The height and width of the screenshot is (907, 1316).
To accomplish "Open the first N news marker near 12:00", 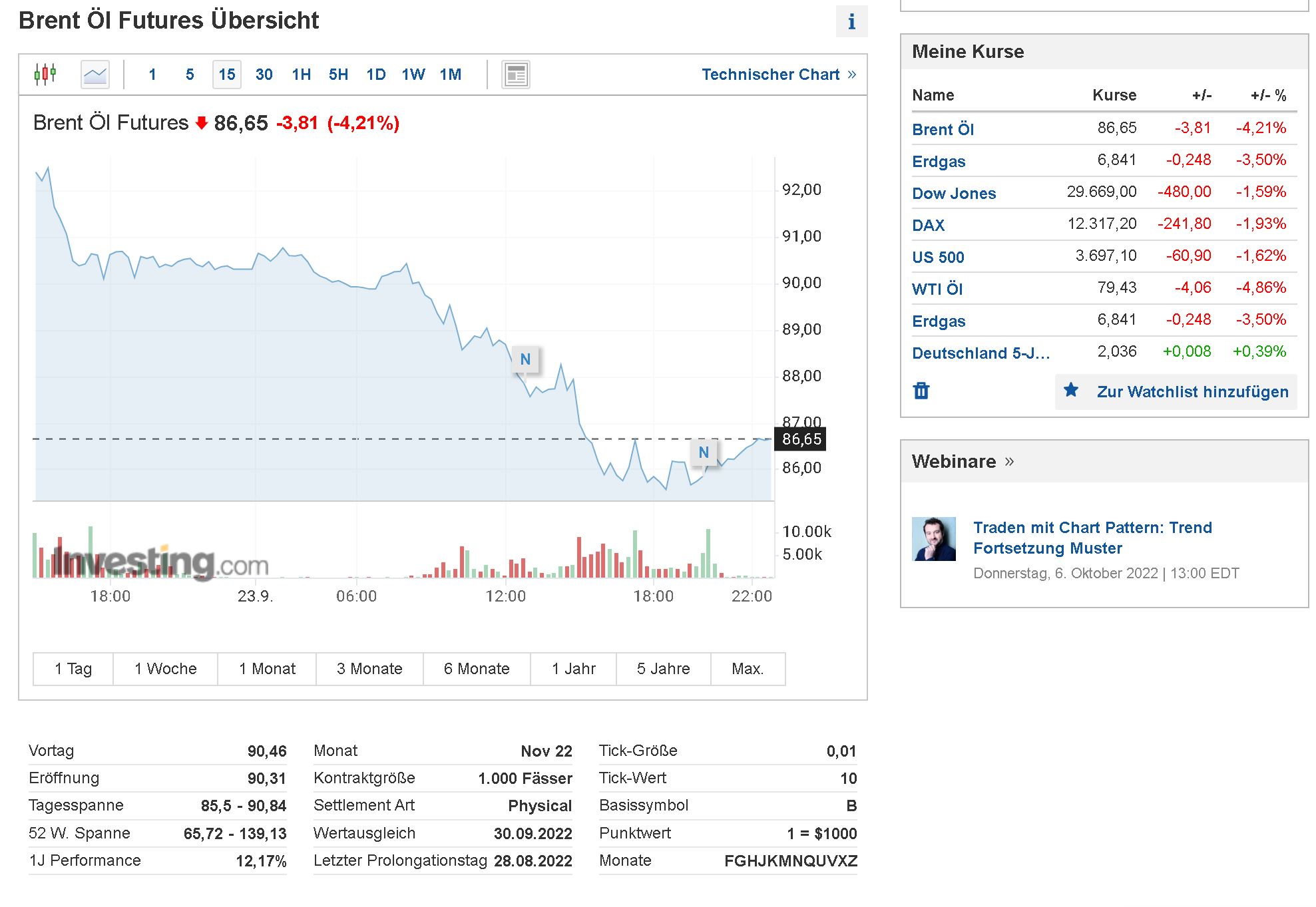I will tap(525, 359).
